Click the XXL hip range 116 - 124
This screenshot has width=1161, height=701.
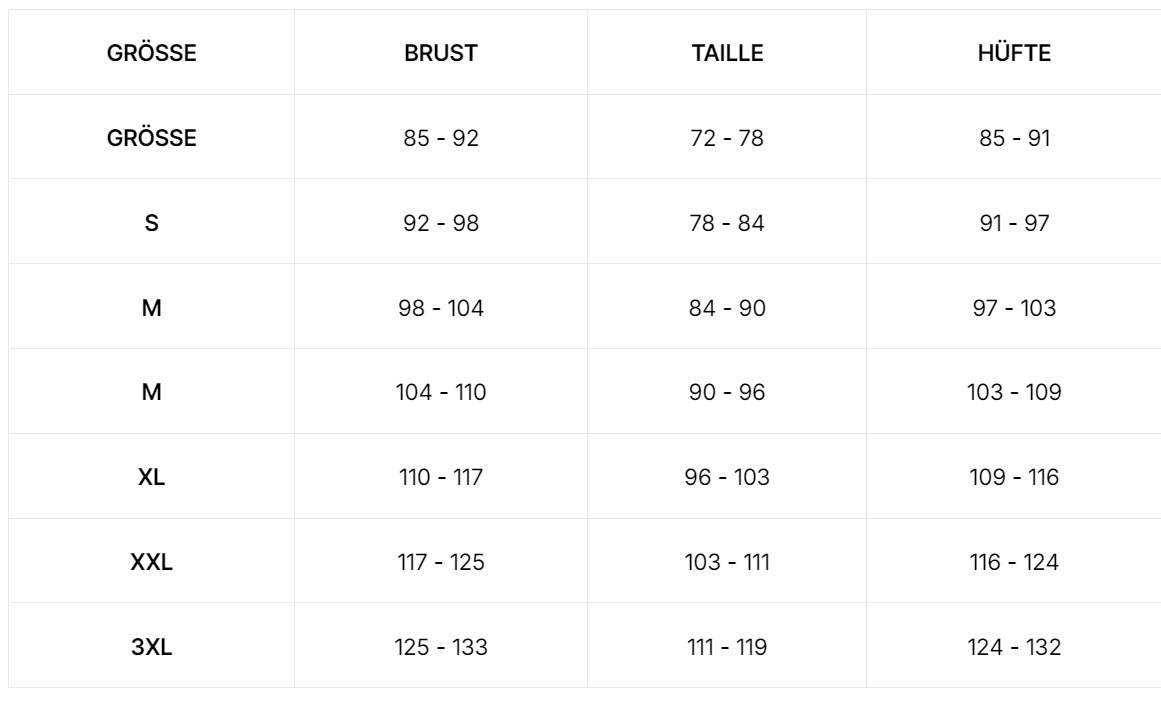pos(1014,563)
